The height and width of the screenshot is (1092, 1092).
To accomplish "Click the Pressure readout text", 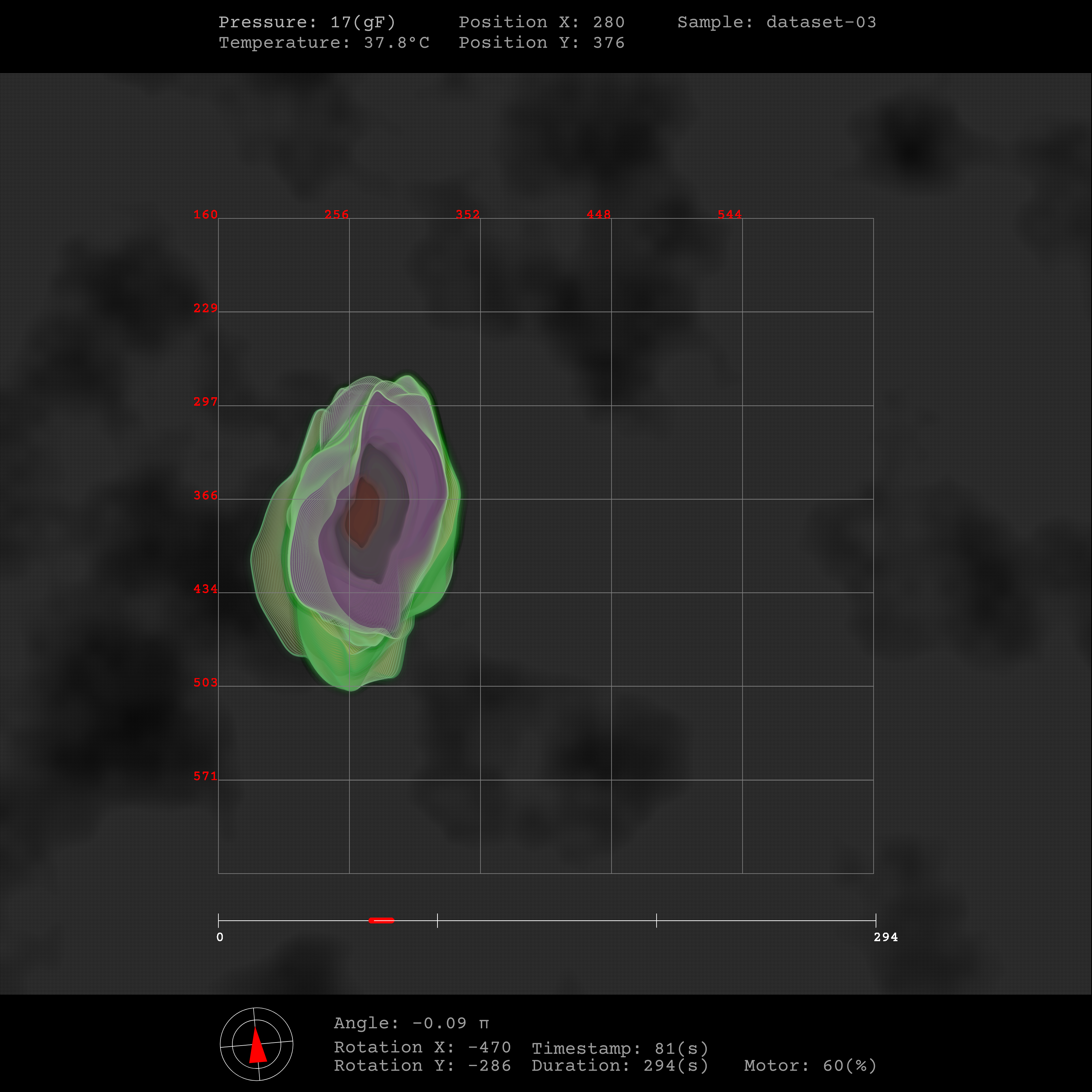I will [x=307, y=22].
